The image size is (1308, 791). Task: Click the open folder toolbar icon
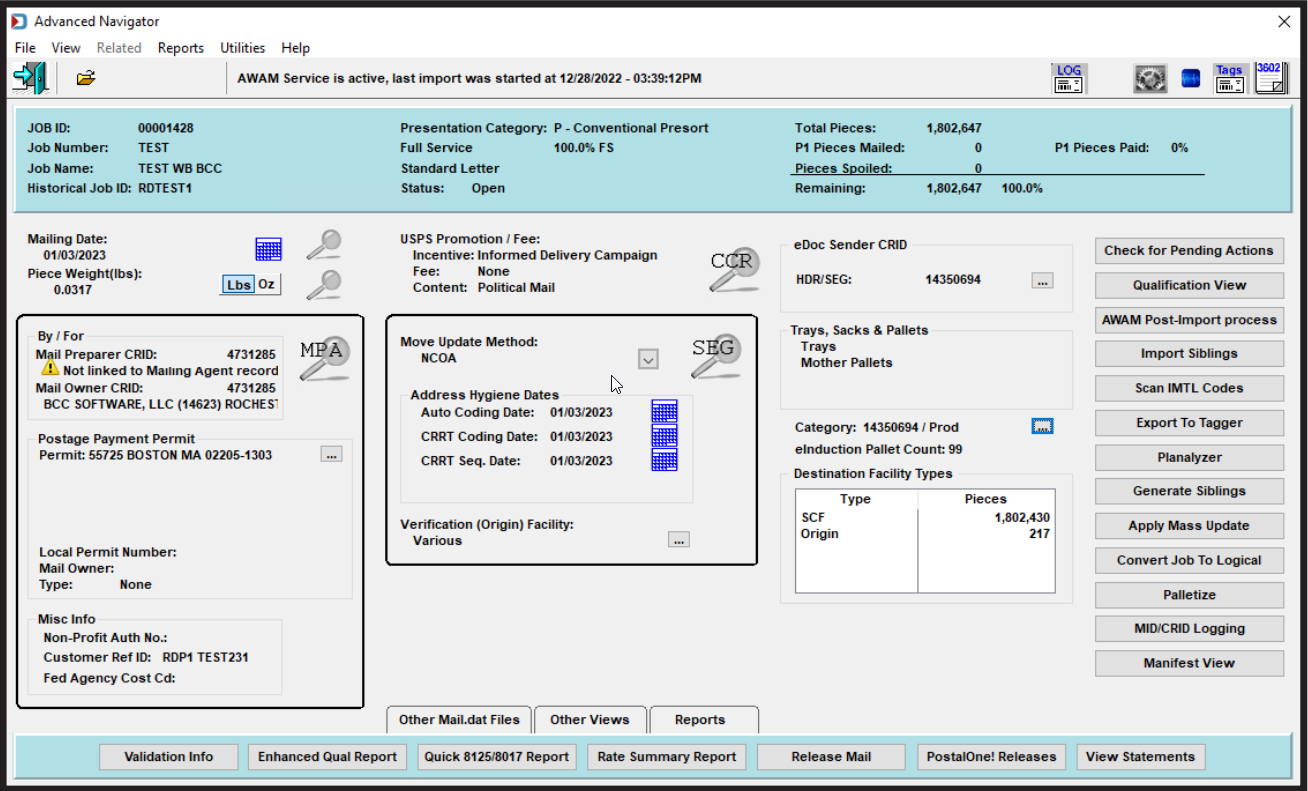pyautogui.click(x=86, y=78)
